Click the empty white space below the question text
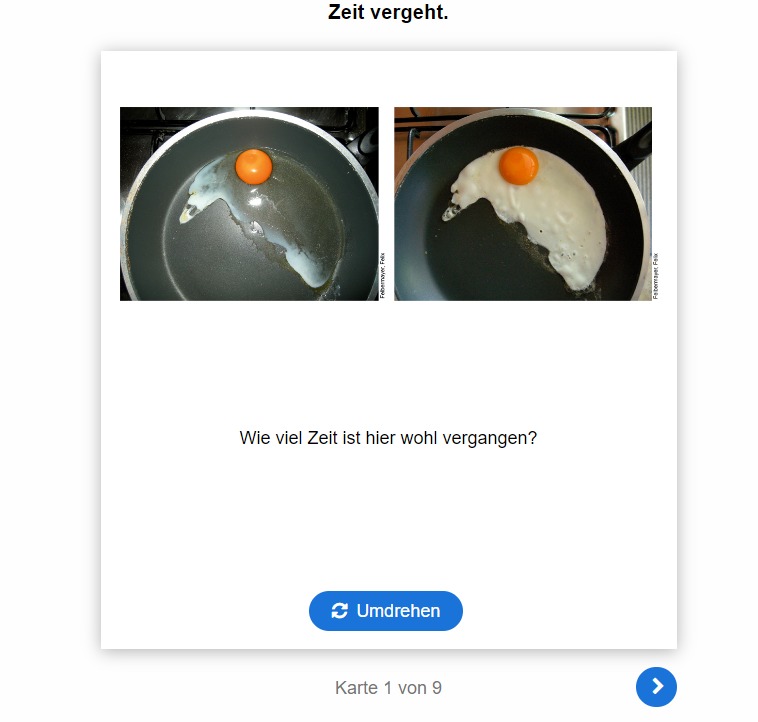758x722 pixels. tap(388, 522)
